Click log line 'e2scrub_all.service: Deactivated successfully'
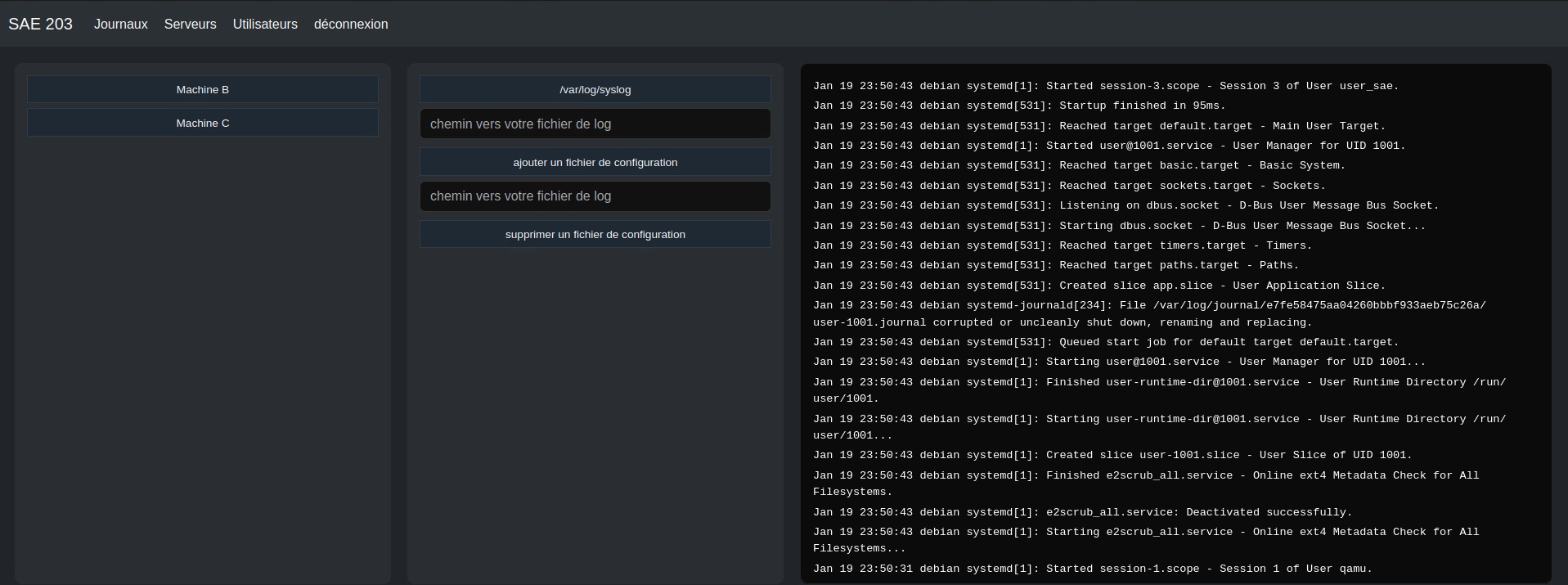The width and height of the screenshot is (1568, 585). pyautogui.click(x=1082, y=512)
